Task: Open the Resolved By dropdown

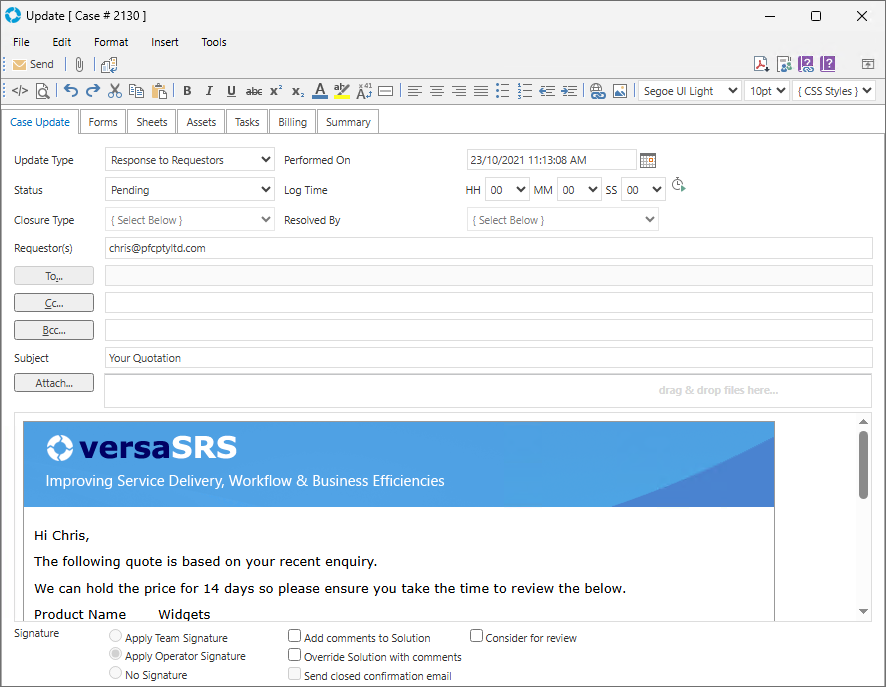Action: point(563,220)
